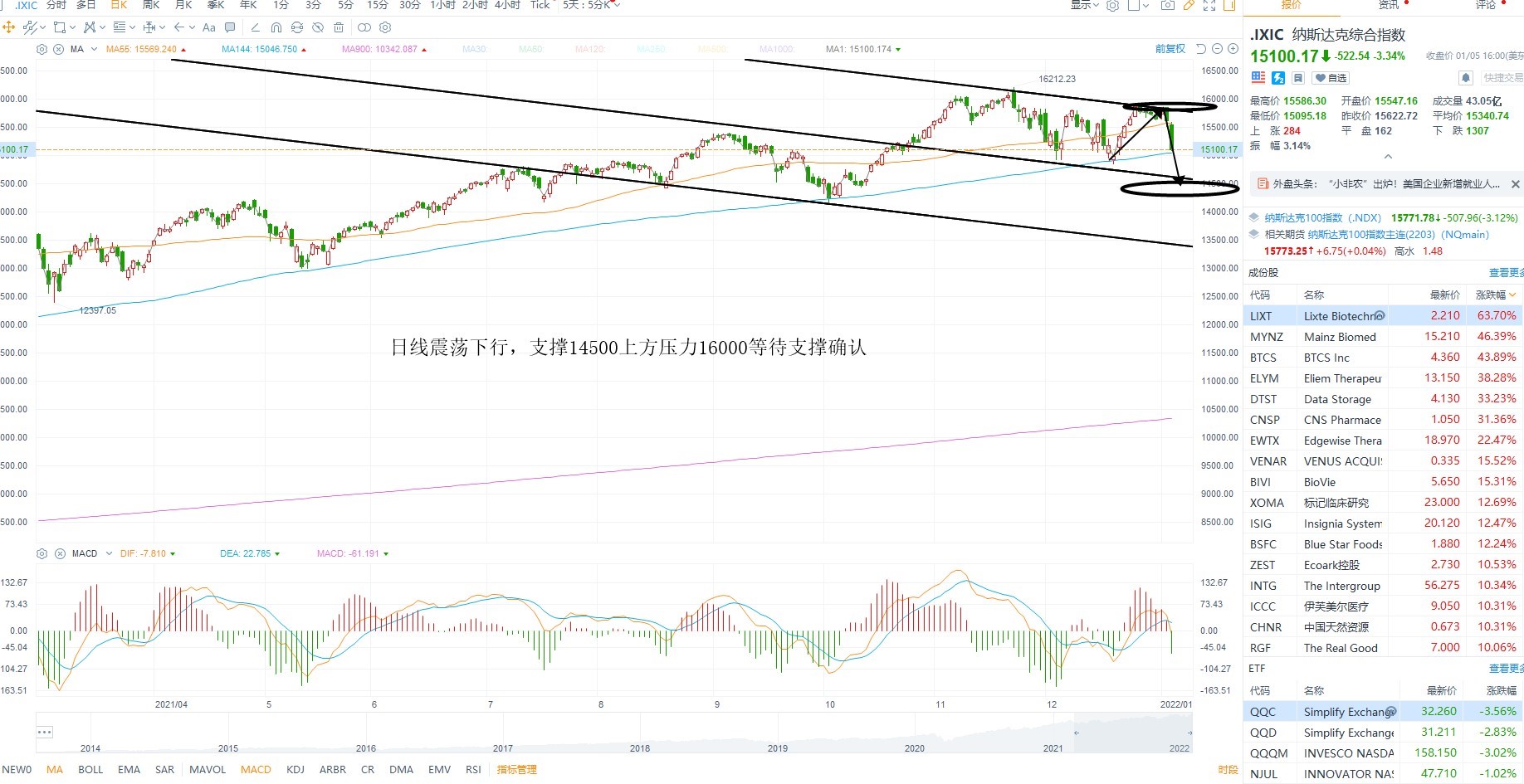Image resolution: width=1524 pixels, height=784 pixels.
Task: Open the 纳斯达克100指数主连(2203) futures link
Action: tap(1398, 234)
